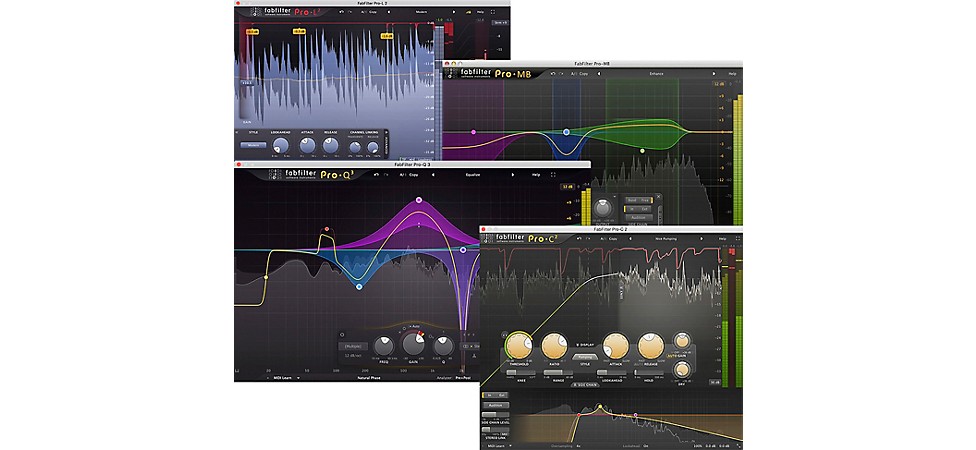Open the Modern style selector in Pro-L 2

pyautogui.click(x=253, y=145)
